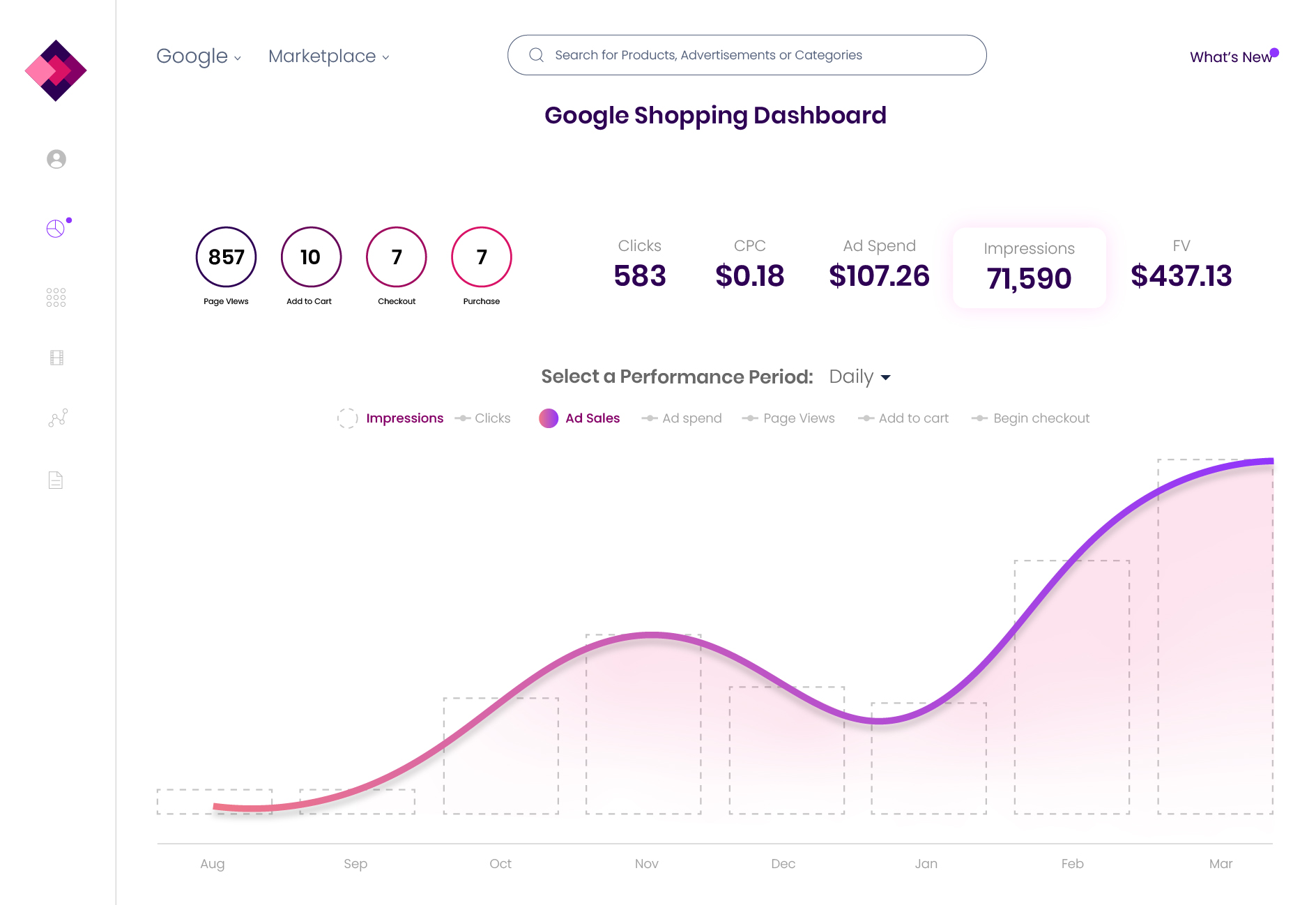Toggle the Impressions chart series
Image resolution: width=1316 pixels, height=905 pixels.
[x=390, y=418]
